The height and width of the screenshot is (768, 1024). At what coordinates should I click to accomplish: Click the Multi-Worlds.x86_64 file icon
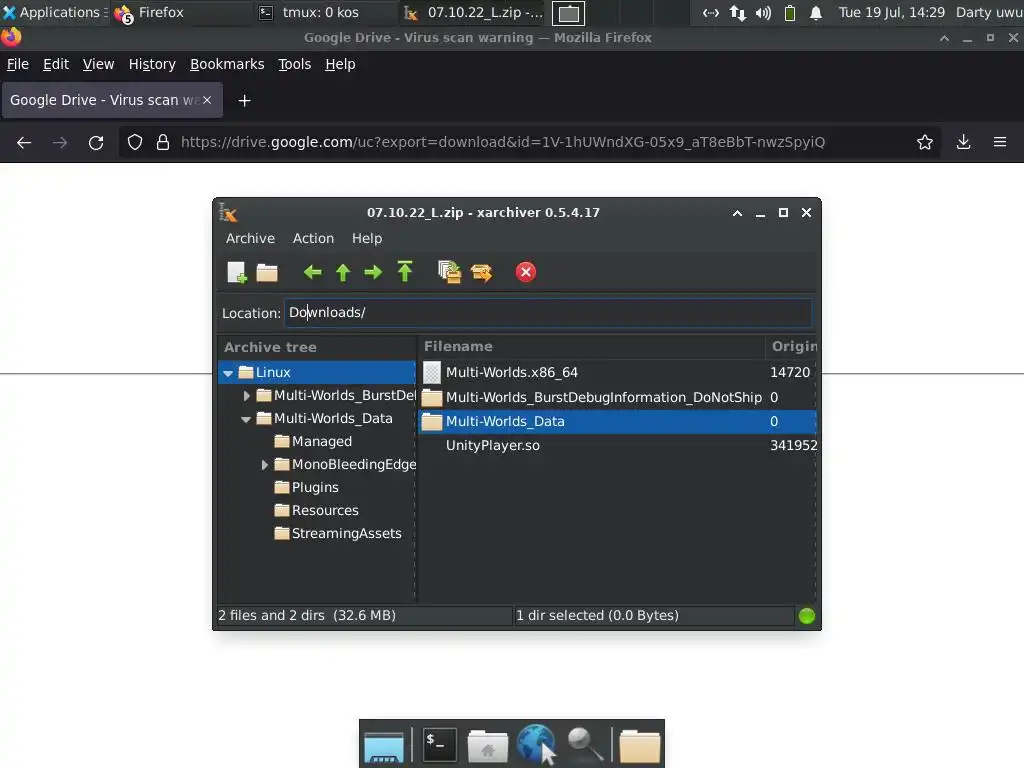tap(432, 372)
